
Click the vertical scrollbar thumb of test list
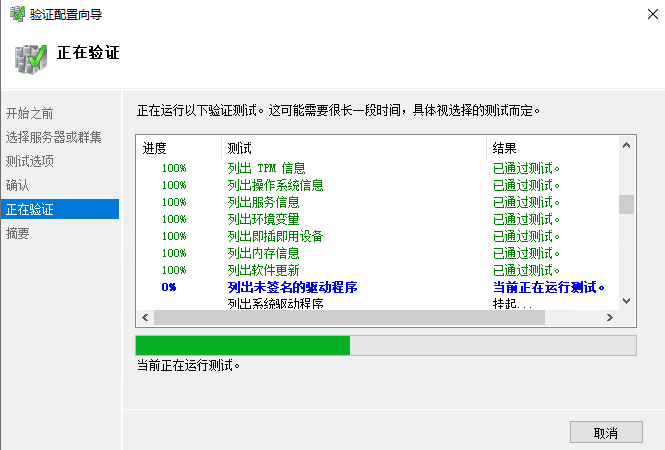pyautogui.click(x=626, y=204)
